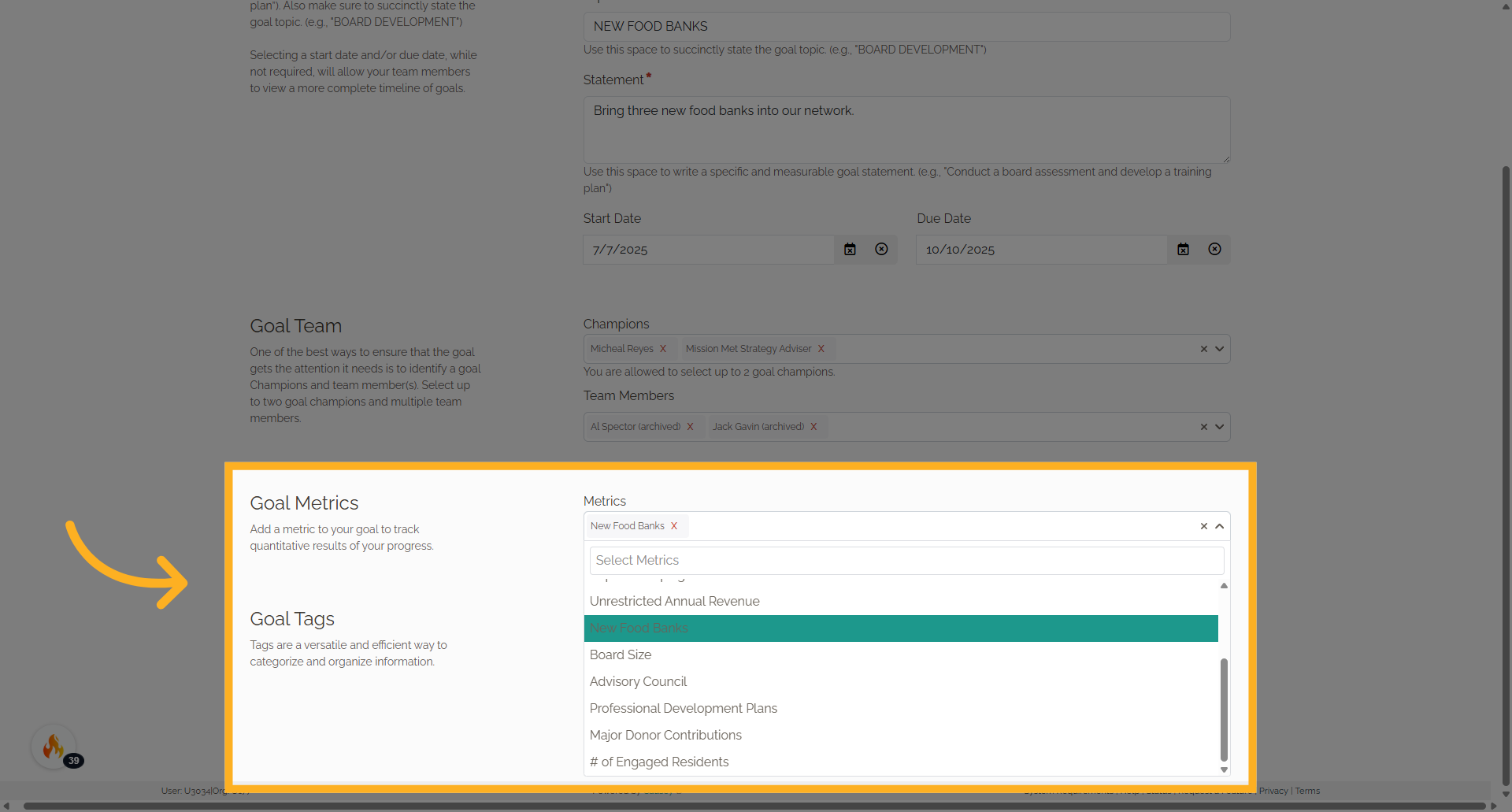This screenshot has width=1512, height=812.
Task: Remove Jack Gavin from Team Members
Action: pos(813,427)
